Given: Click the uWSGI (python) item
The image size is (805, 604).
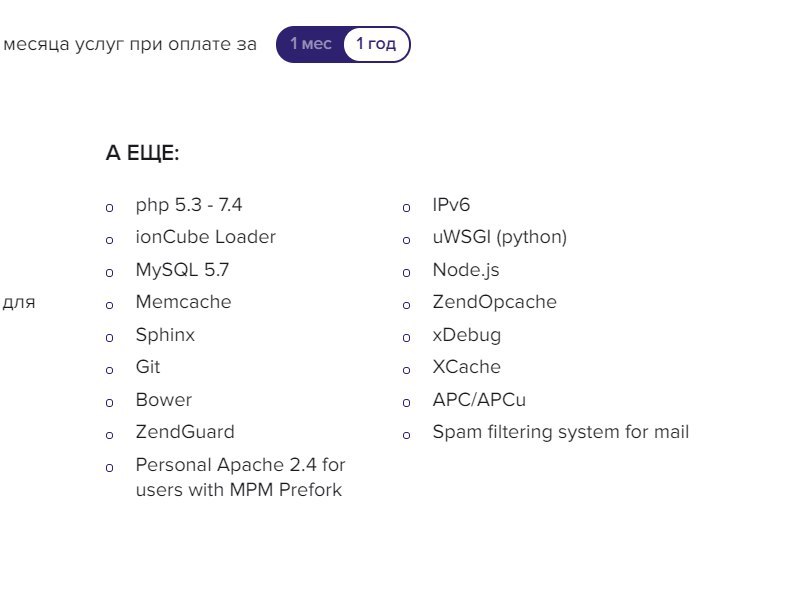Looking at the screenshot, I should pyautogui.click(x=500, y=237).
